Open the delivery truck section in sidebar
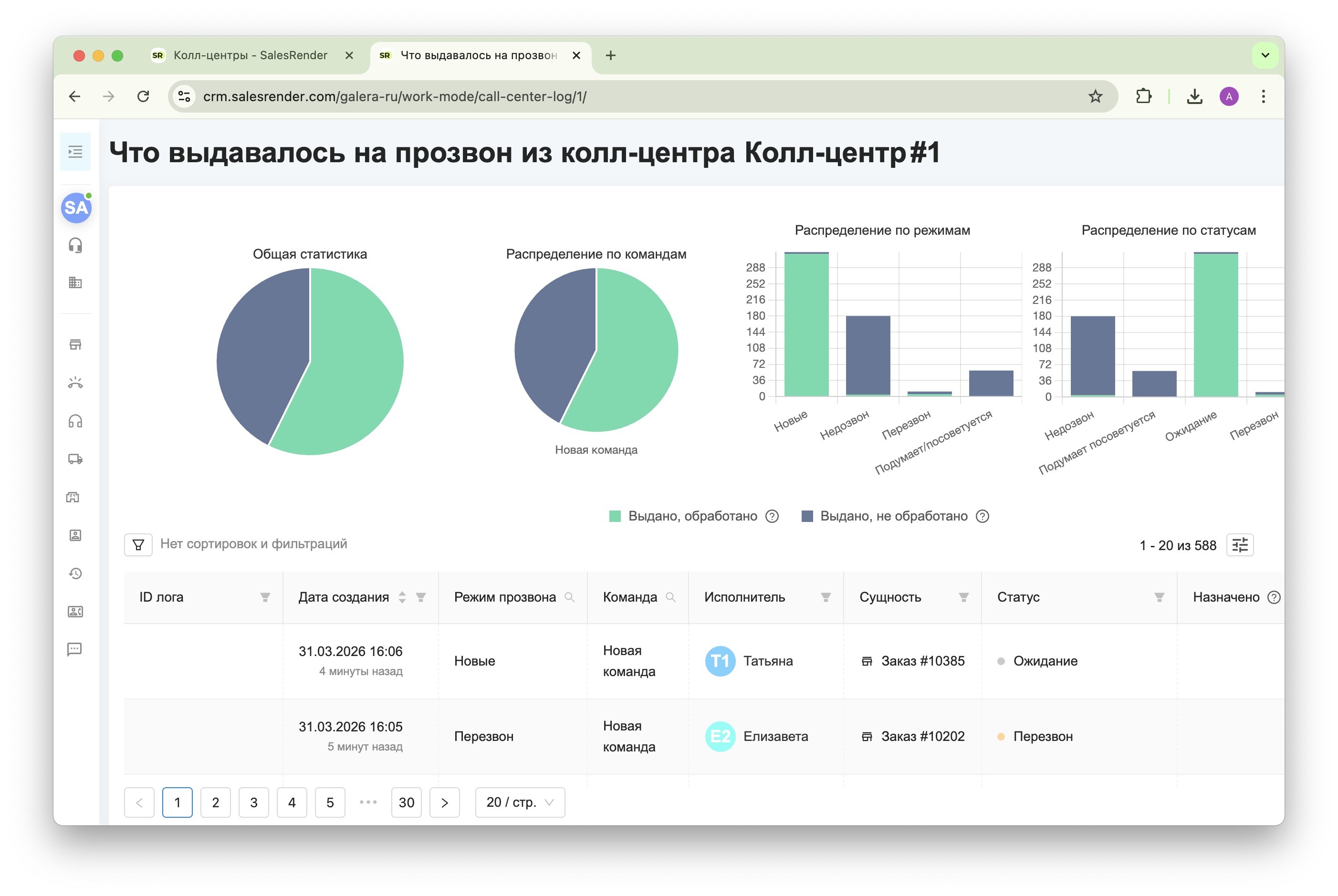 (x=75, y=459)
